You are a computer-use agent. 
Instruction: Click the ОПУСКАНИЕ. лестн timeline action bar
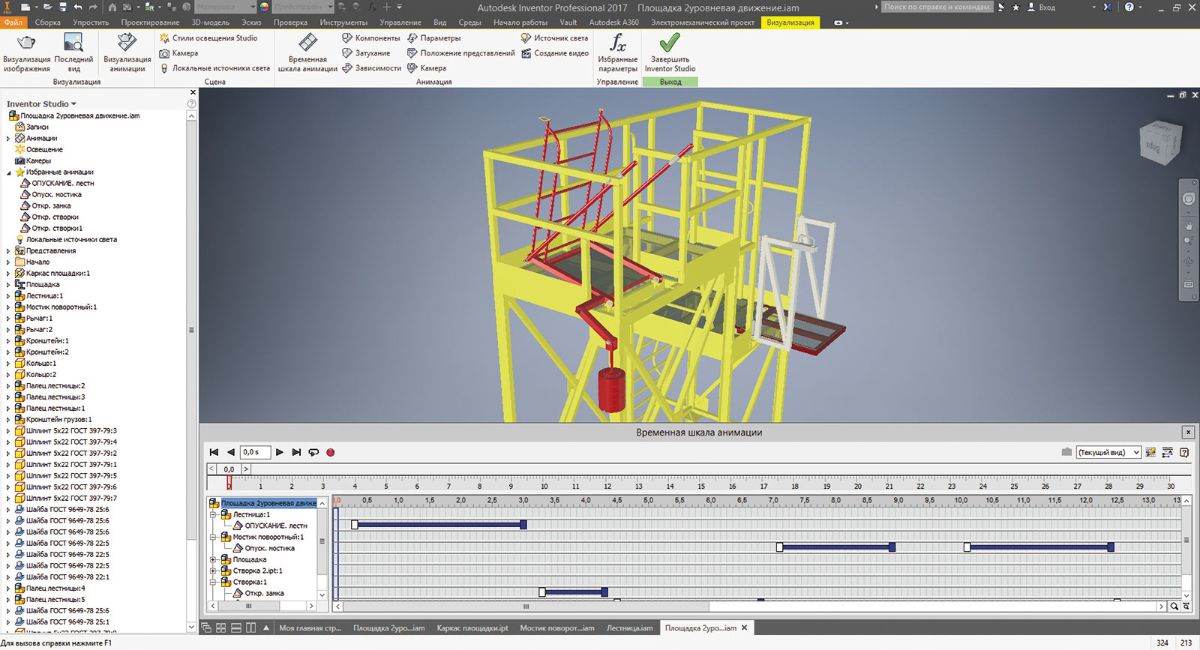(439, 524)
